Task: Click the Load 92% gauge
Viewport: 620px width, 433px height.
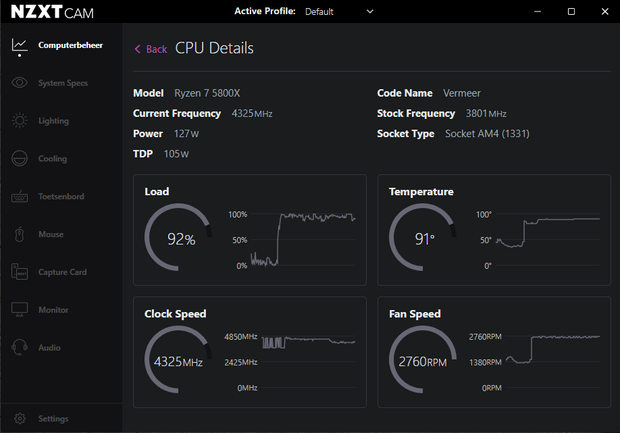Action: (x=178, y=237)
